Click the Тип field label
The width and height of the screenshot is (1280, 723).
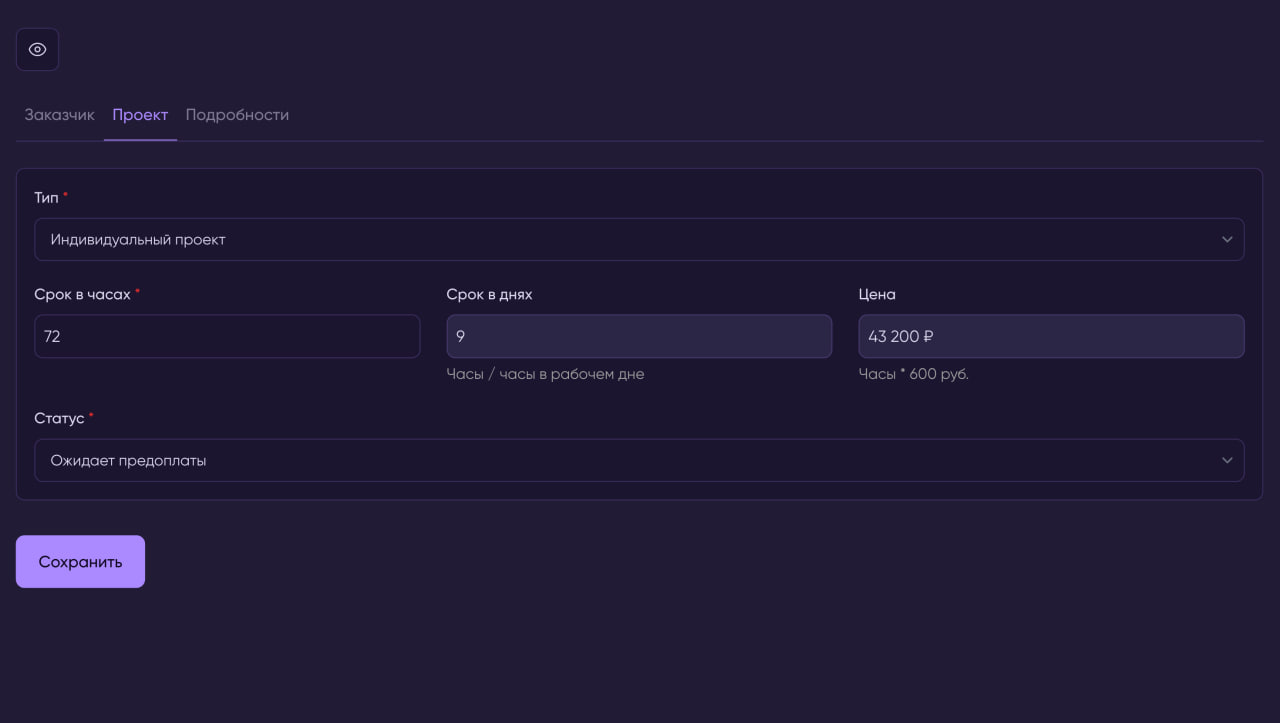46,198
